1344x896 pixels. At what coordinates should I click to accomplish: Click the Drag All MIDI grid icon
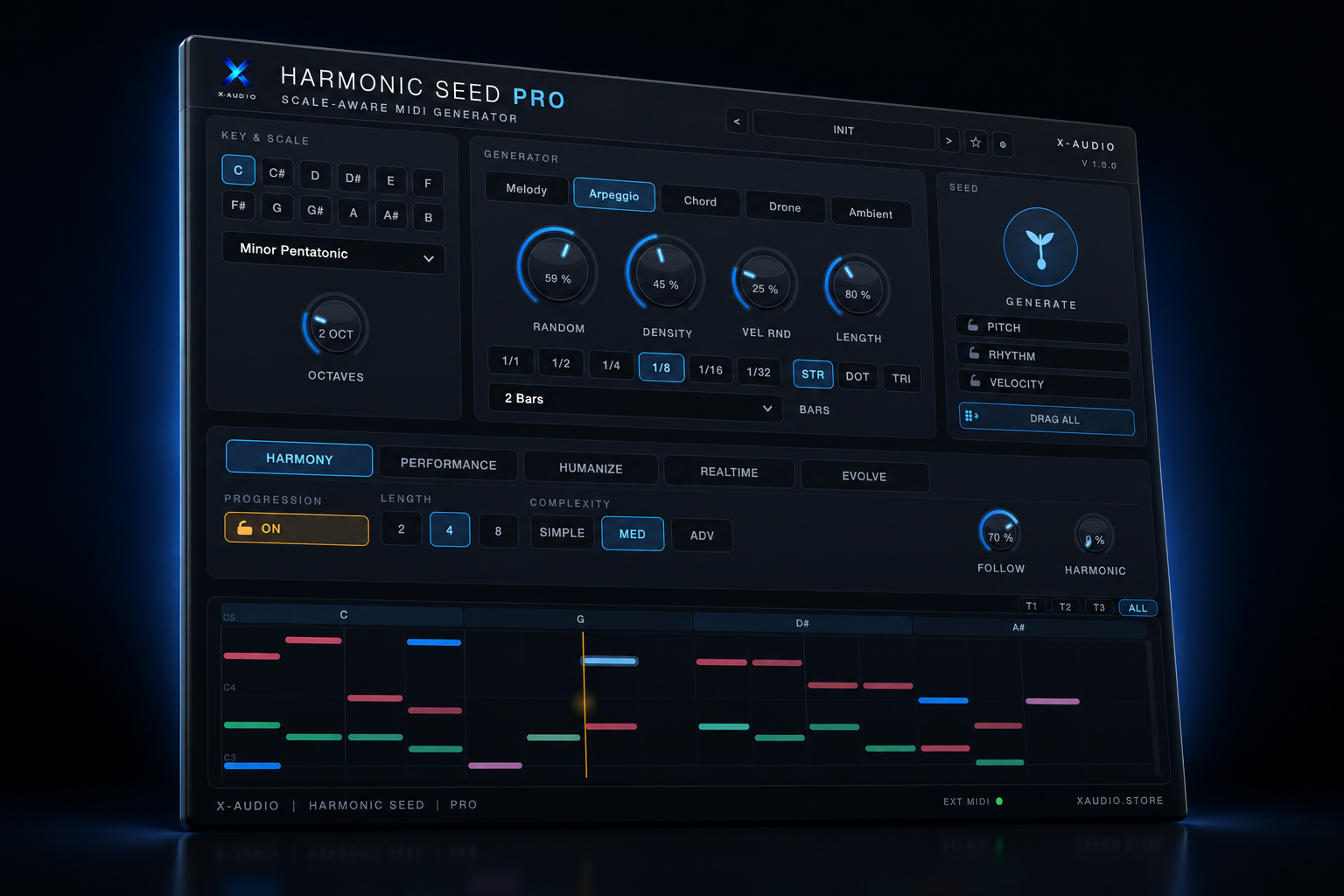[971, 416]
